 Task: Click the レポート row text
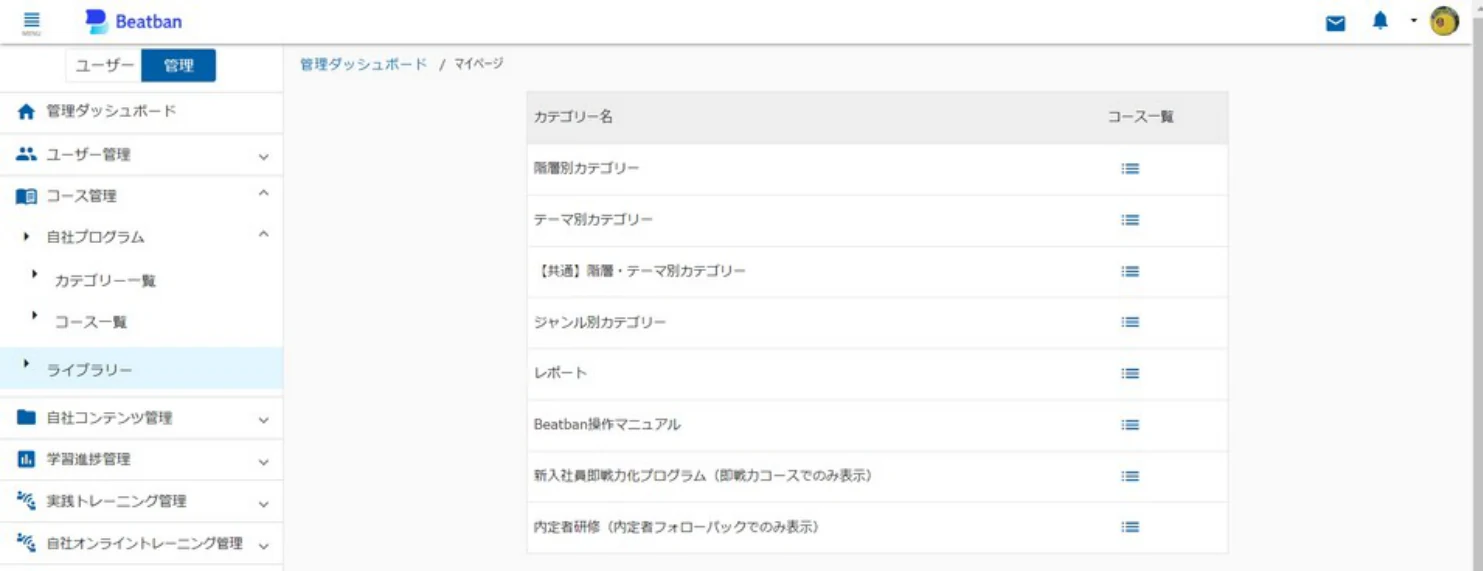[560, 373]
